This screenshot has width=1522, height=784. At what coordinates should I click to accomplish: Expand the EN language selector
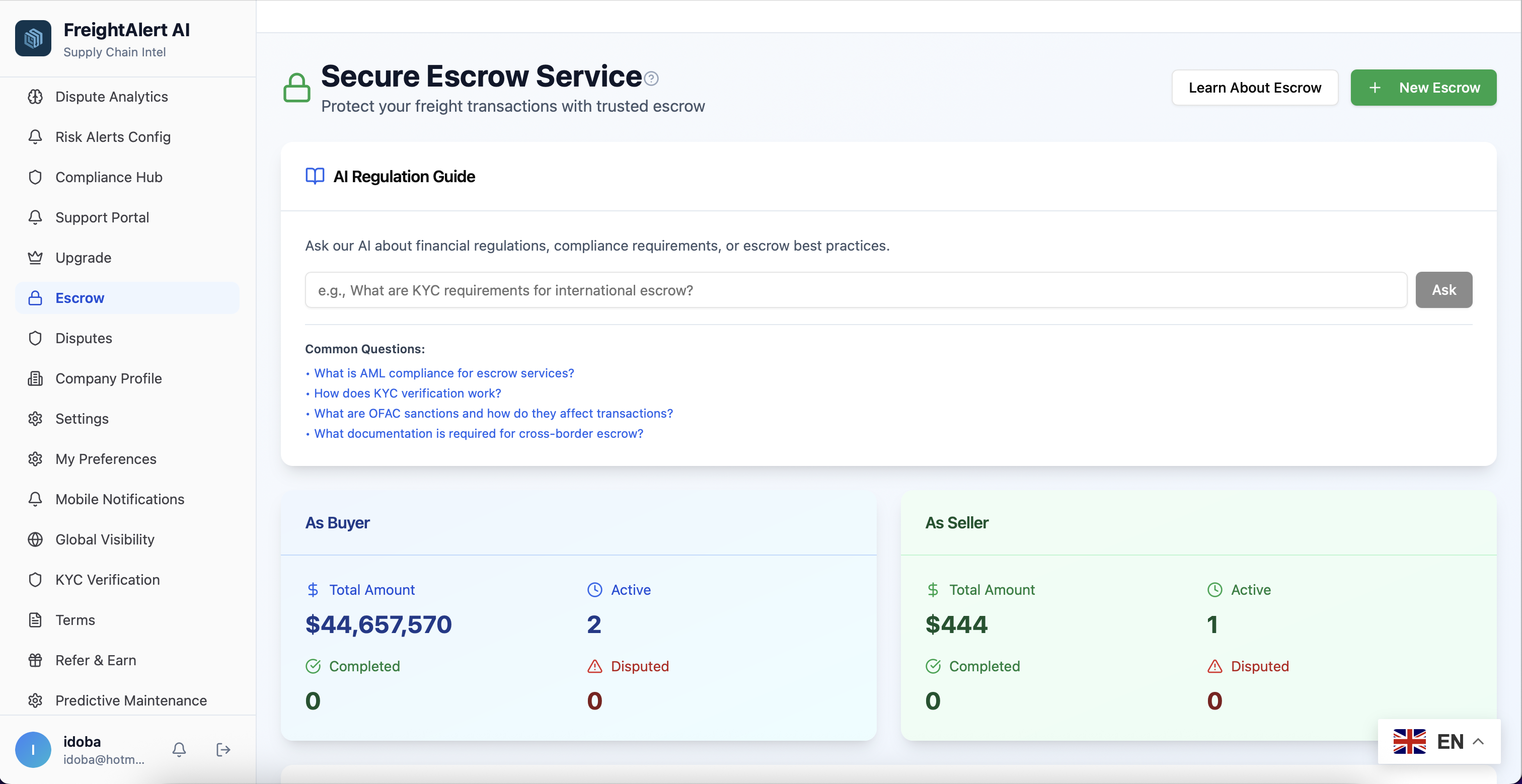tap(1439, 741)
